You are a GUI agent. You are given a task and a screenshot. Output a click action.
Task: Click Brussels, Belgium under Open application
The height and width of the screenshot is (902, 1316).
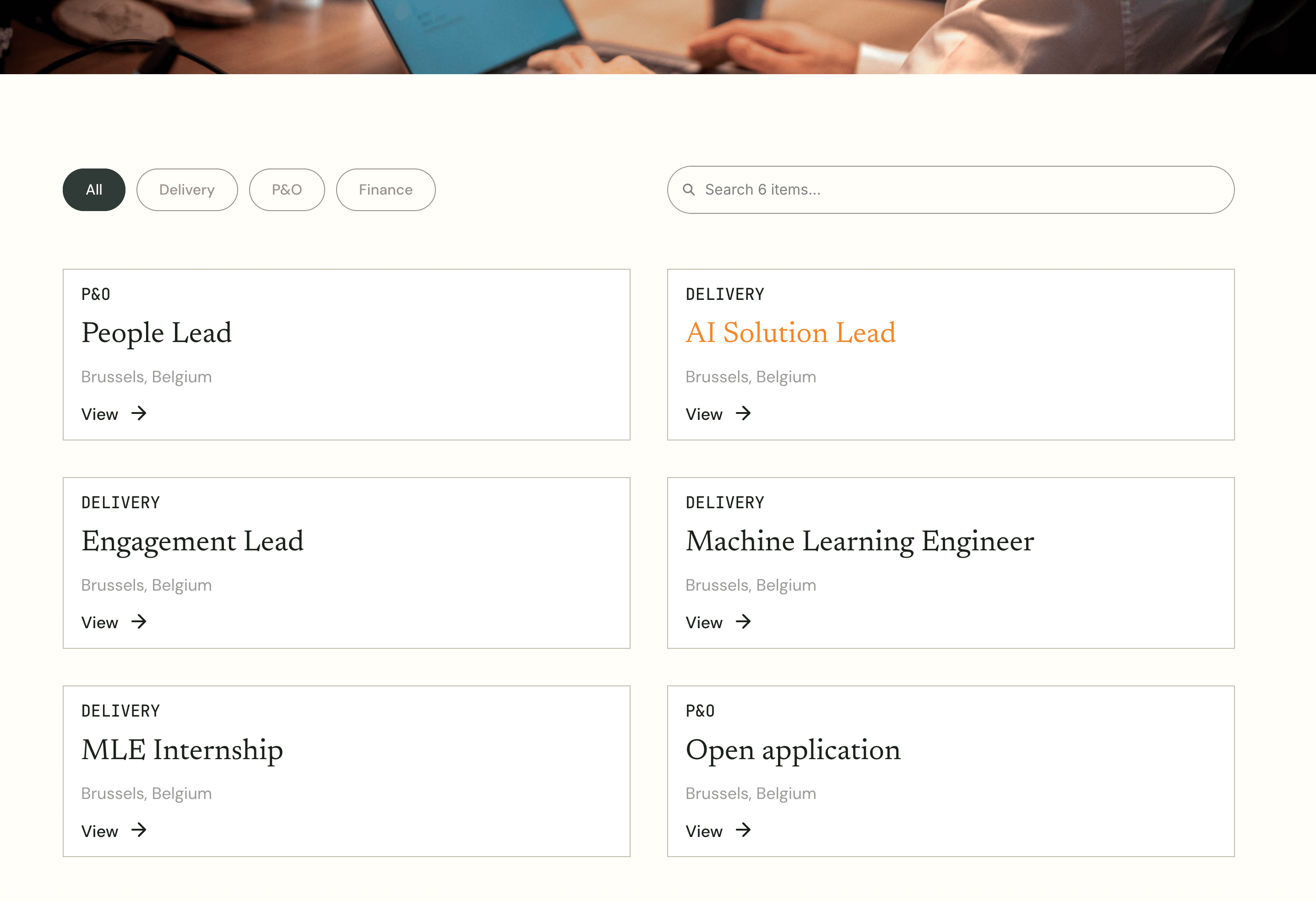[751, 794]
